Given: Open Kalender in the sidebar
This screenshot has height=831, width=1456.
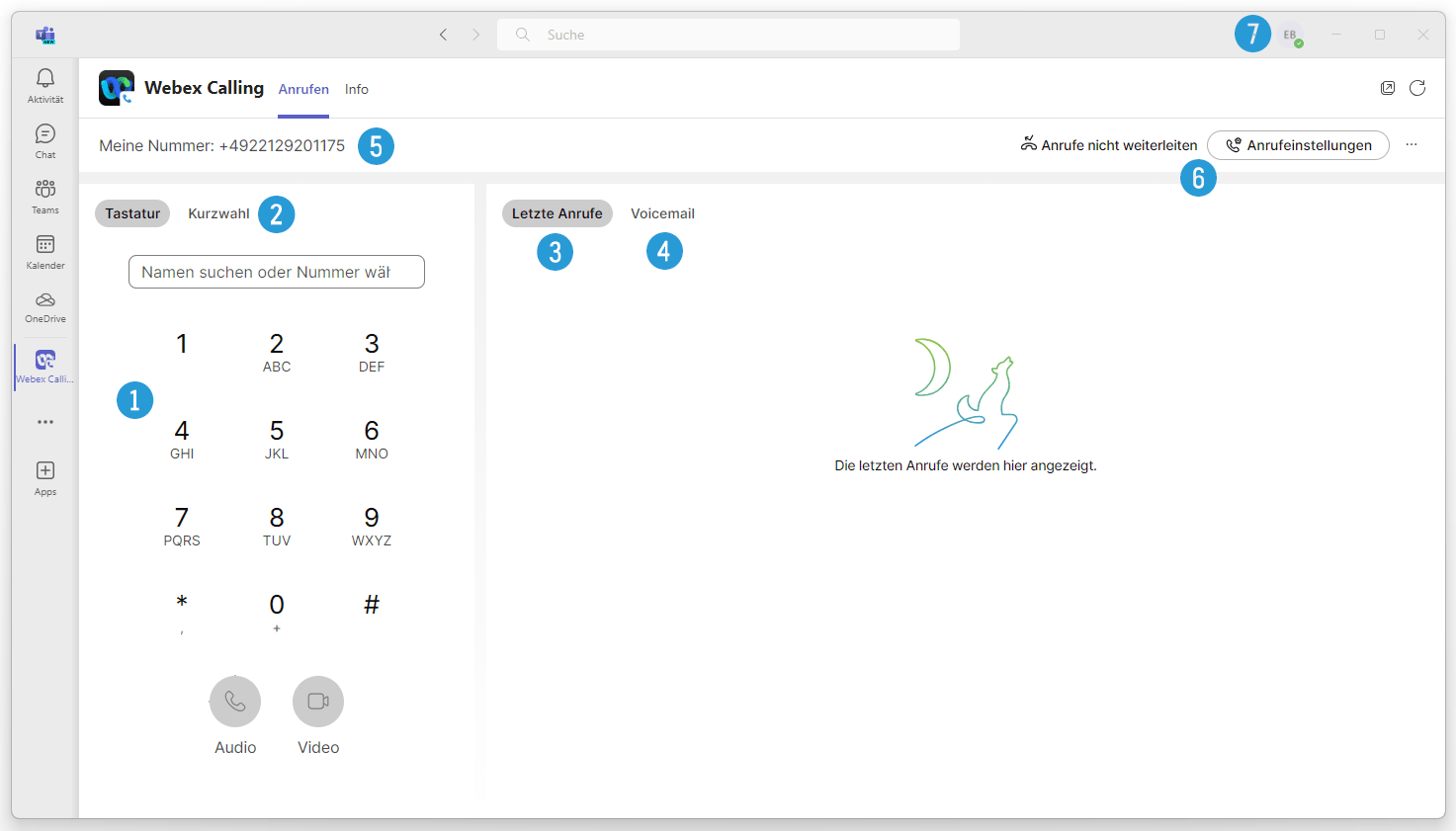Looking at the screenshot, I should click(x=45, y=251).
